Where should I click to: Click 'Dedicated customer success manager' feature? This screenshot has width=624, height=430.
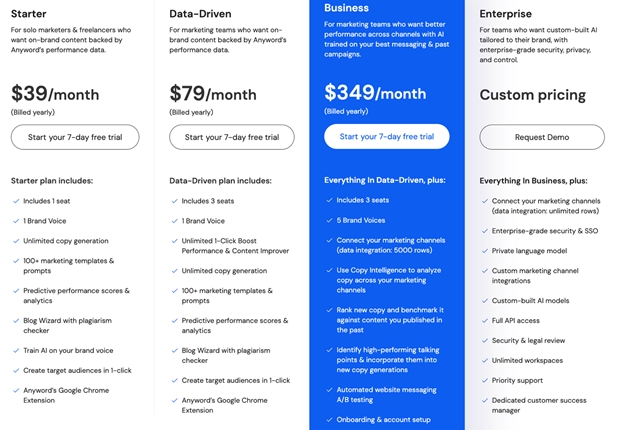[539, 405]
